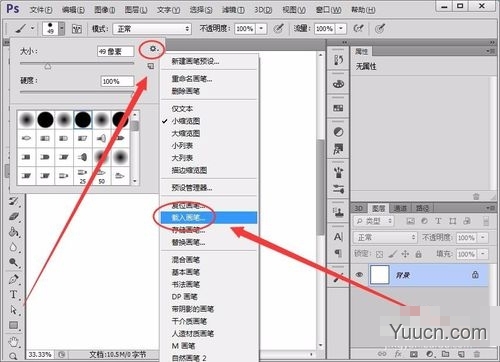
Task: Click the delete layer trash icon in Layers panel
Action: (x=477, y=354)
